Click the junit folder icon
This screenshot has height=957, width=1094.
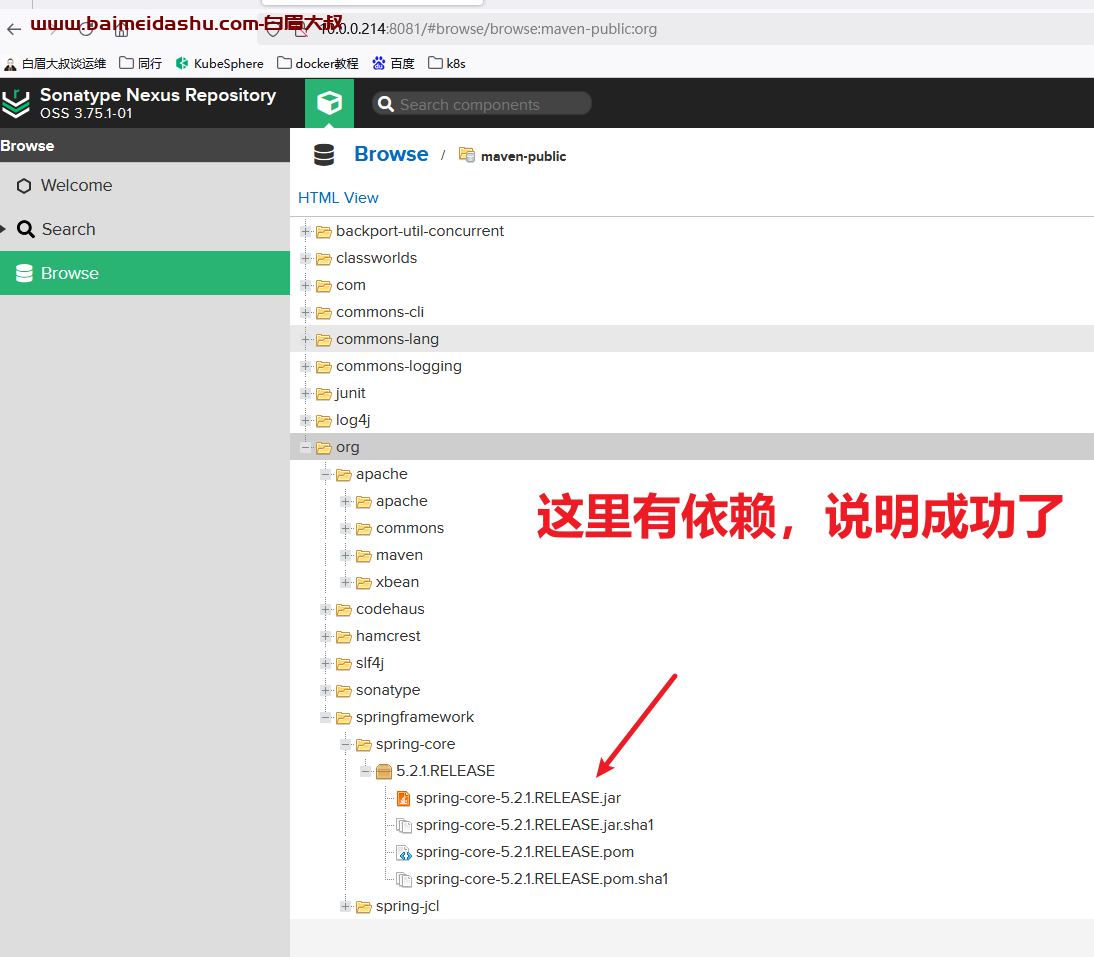pos(324,394)
